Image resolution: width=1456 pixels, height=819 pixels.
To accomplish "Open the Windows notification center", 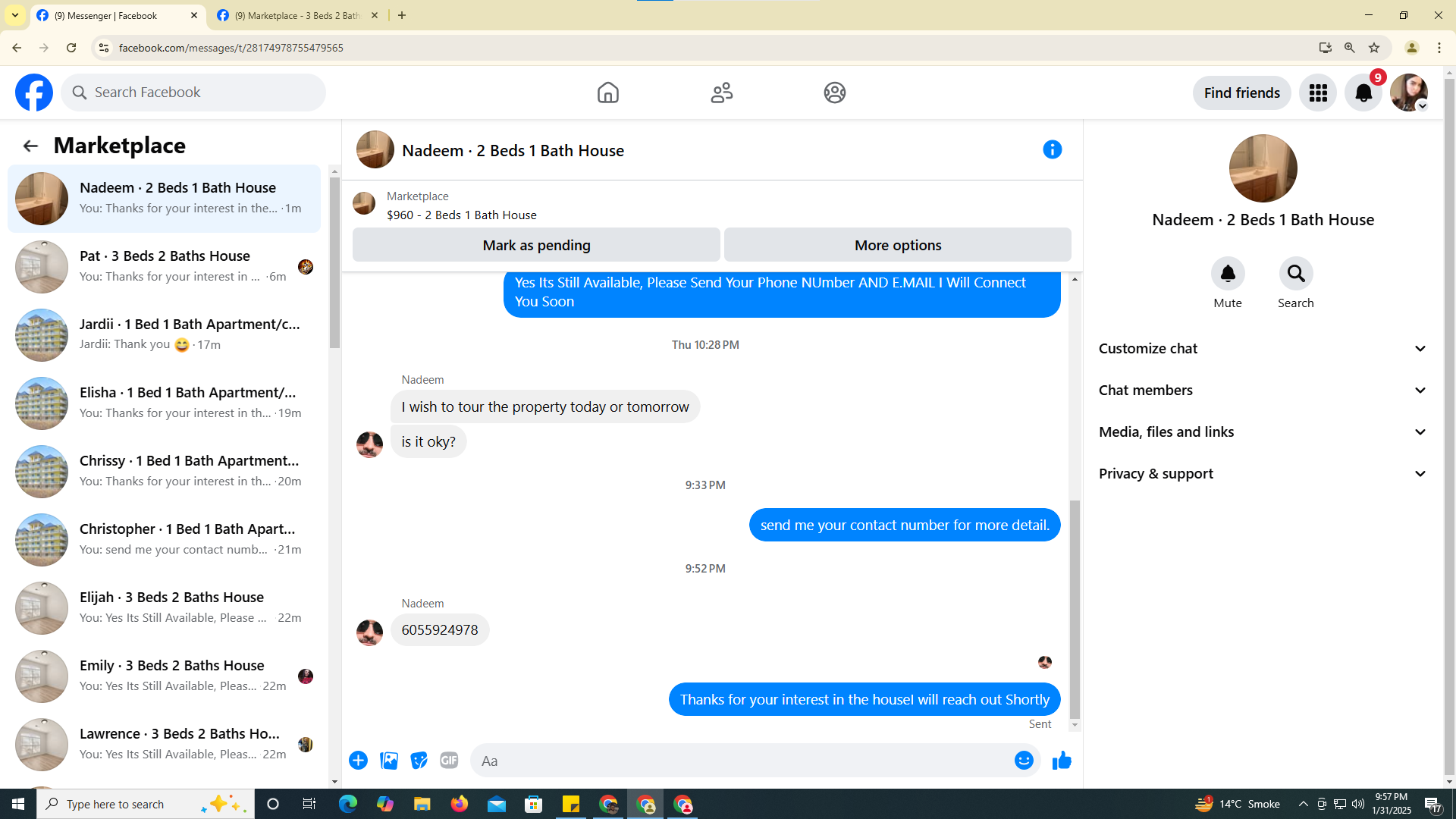I will tap(1432, 804).
